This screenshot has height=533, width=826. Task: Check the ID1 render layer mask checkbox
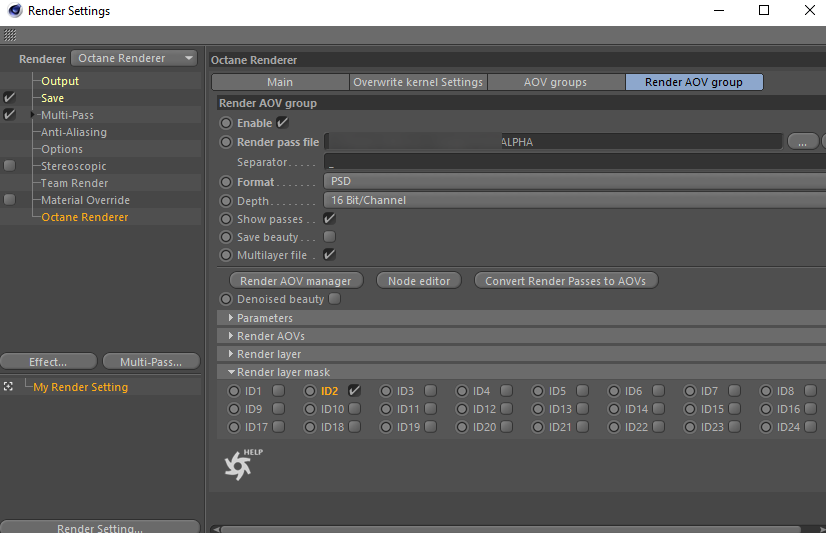tap(279, 390)
